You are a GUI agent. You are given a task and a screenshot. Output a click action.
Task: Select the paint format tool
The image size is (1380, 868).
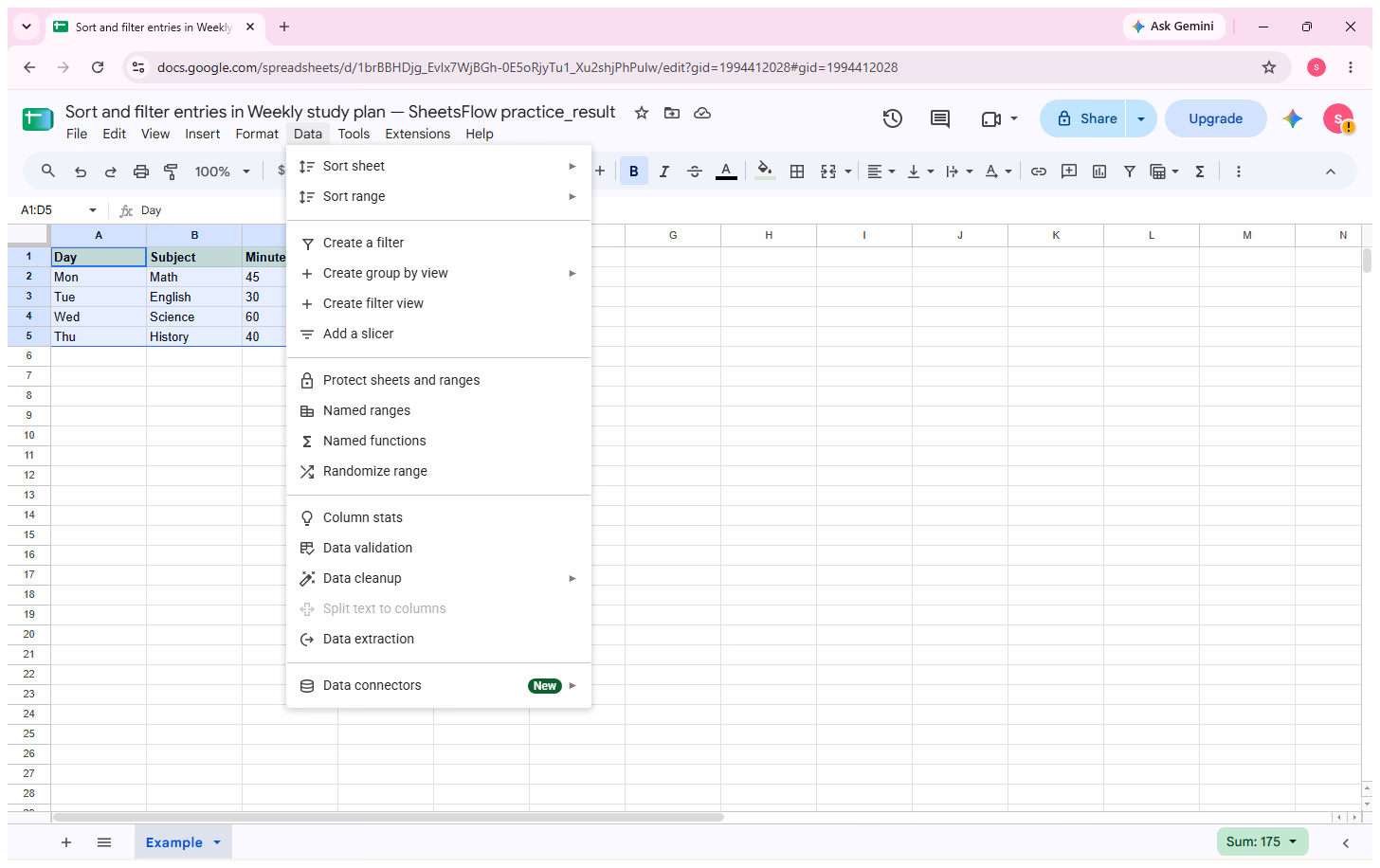pos(172,172)
